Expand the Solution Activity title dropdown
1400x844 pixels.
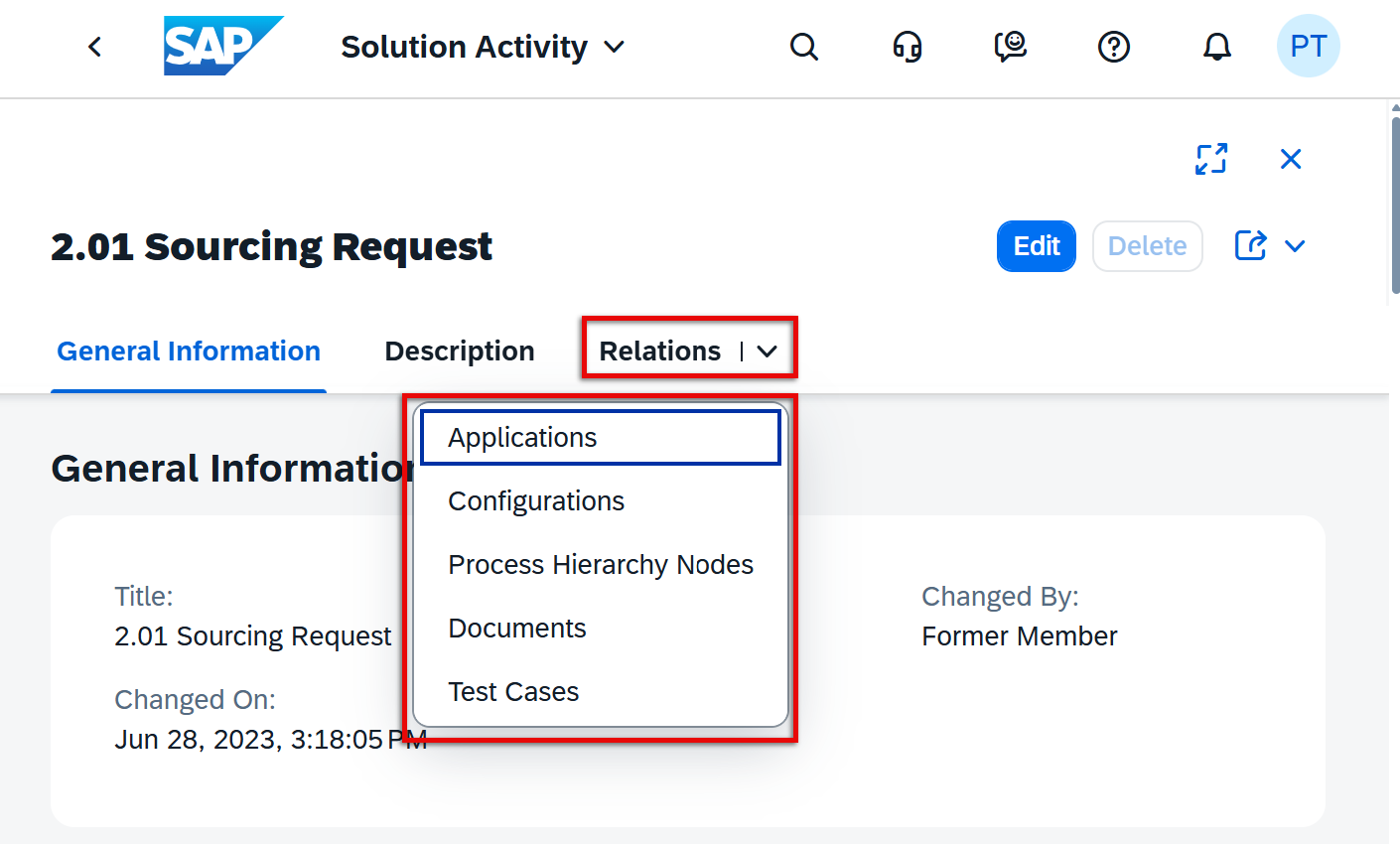(615, 47)
